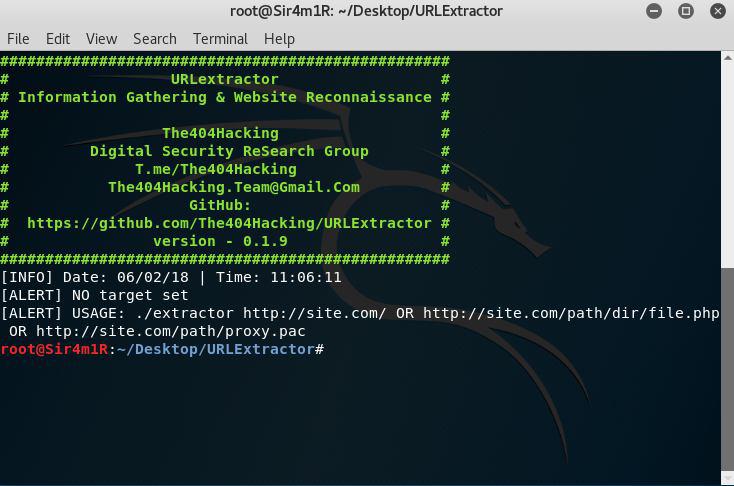Screen dimensions: 734x486
Task: Click the The404Hacking.Team@Gmail.Com email text
Action: coord(234,187)
